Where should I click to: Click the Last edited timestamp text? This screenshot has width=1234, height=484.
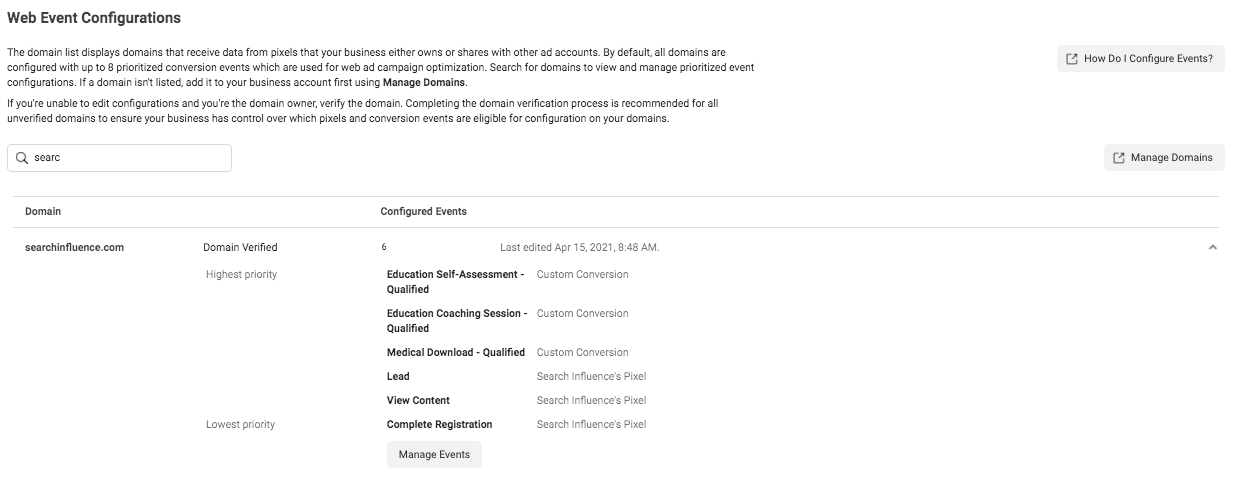[579, 247]
